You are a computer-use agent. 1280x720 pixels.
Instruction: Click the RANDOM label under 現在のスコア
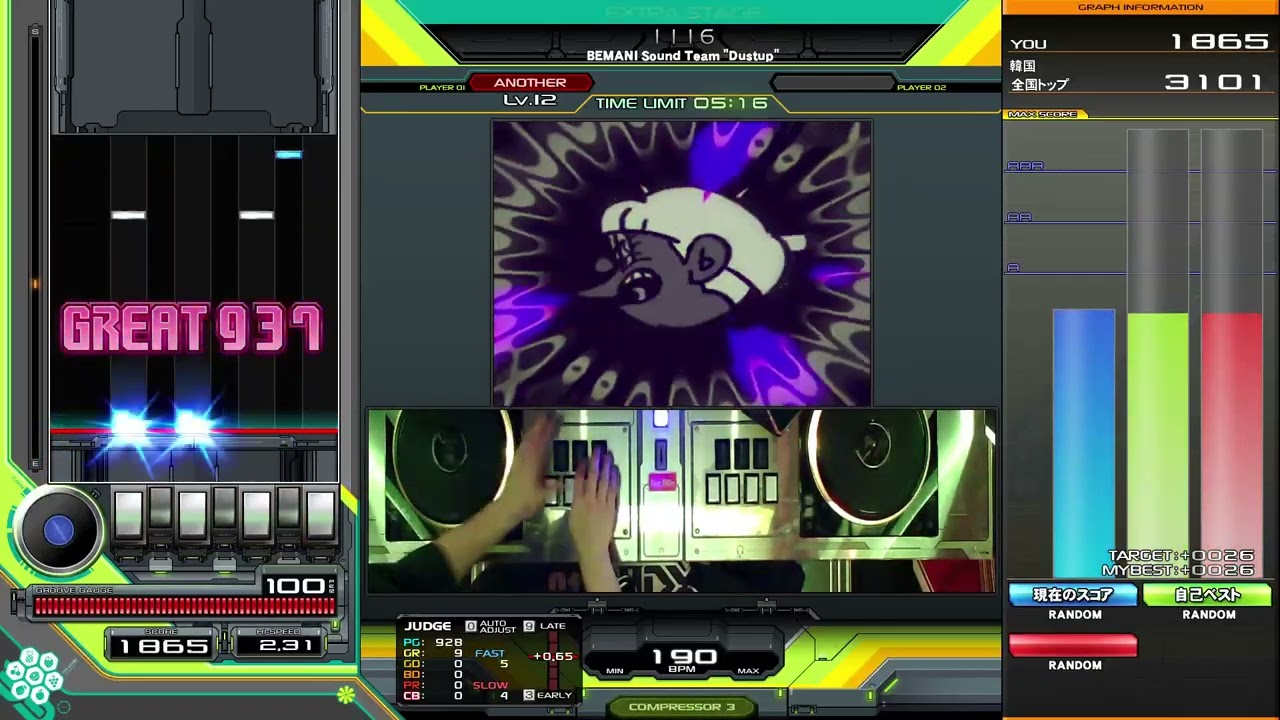pos(1075,615)
